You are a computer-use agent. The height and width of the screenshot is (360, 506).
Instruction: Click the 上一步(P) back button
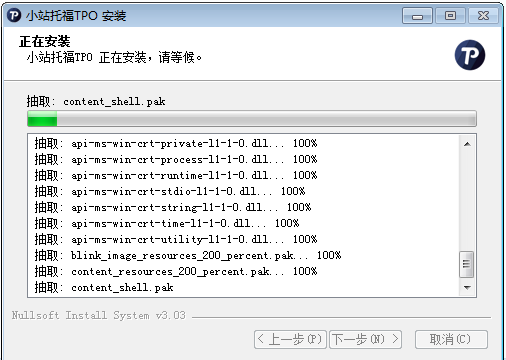click(290, 339)
